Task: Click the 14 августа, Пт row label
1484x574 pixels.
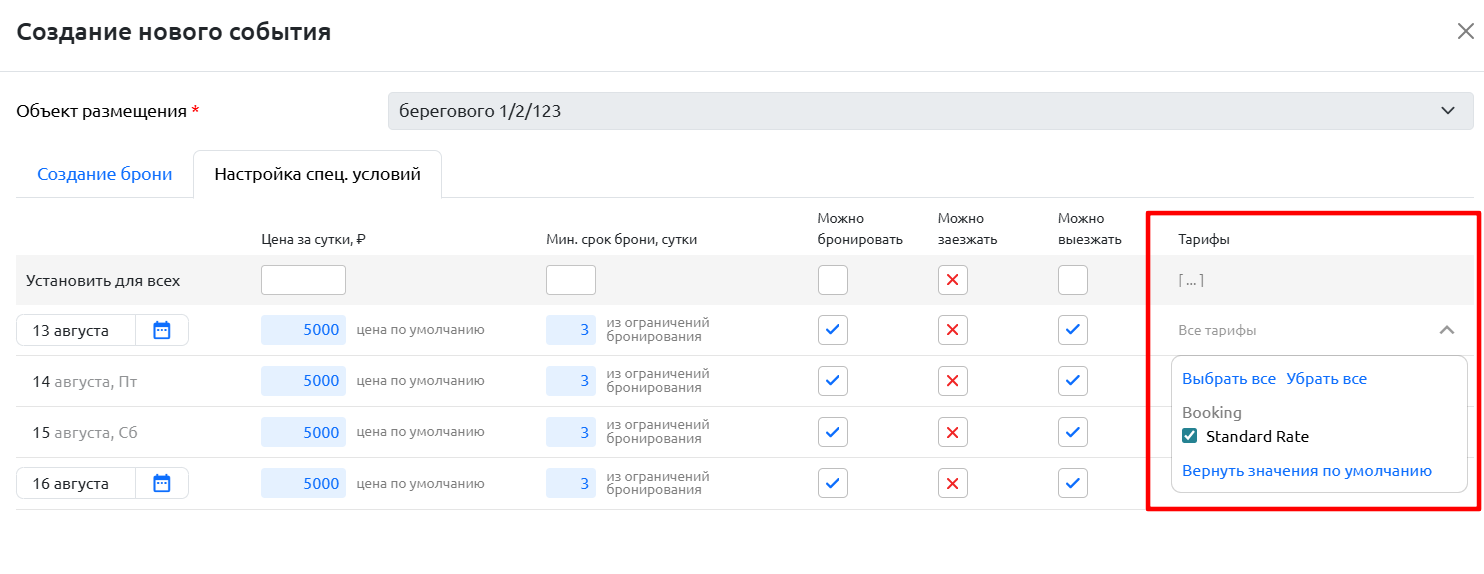Action: tap(85, 381)
